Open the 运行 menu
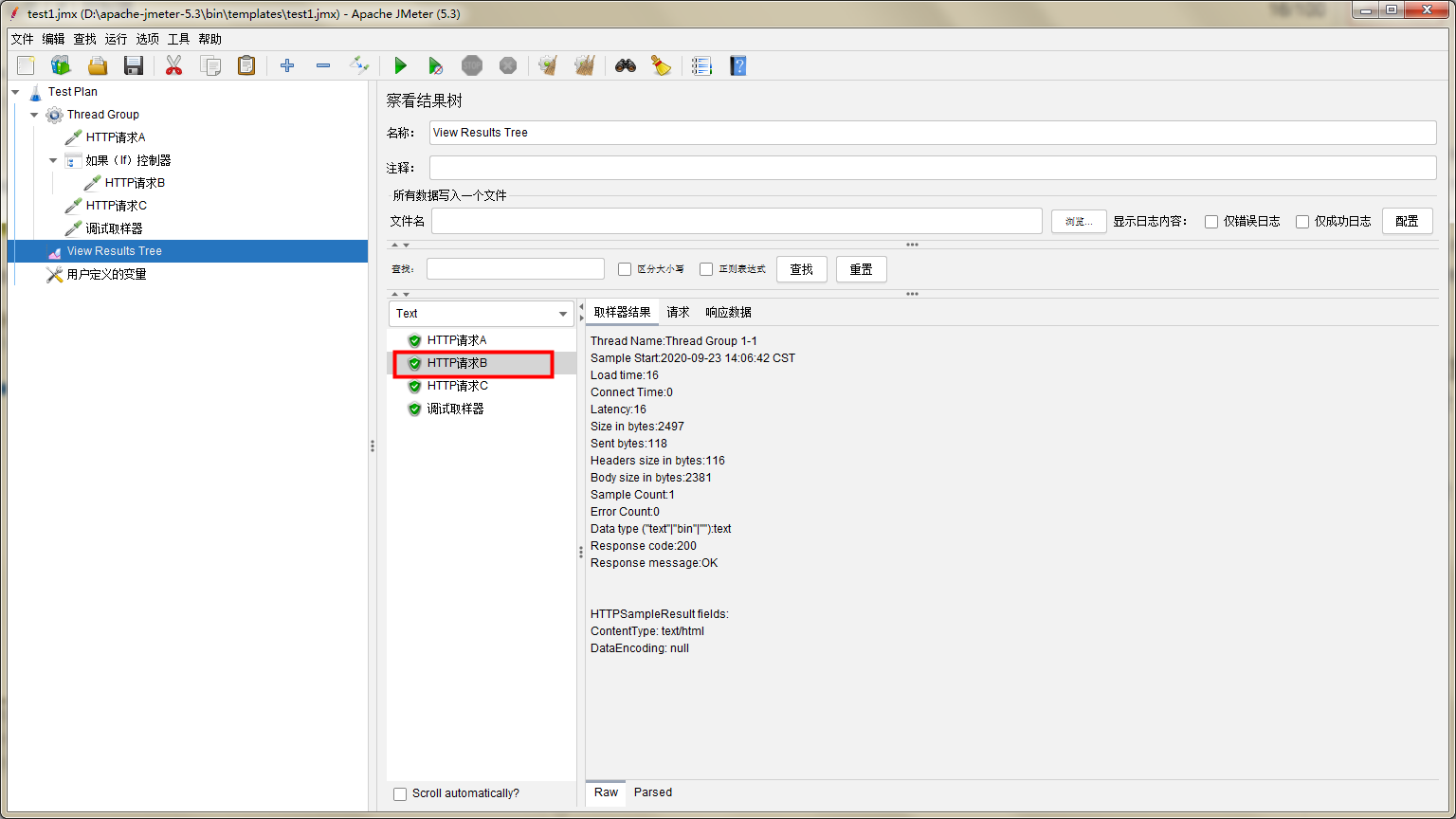 coord(116,39)
